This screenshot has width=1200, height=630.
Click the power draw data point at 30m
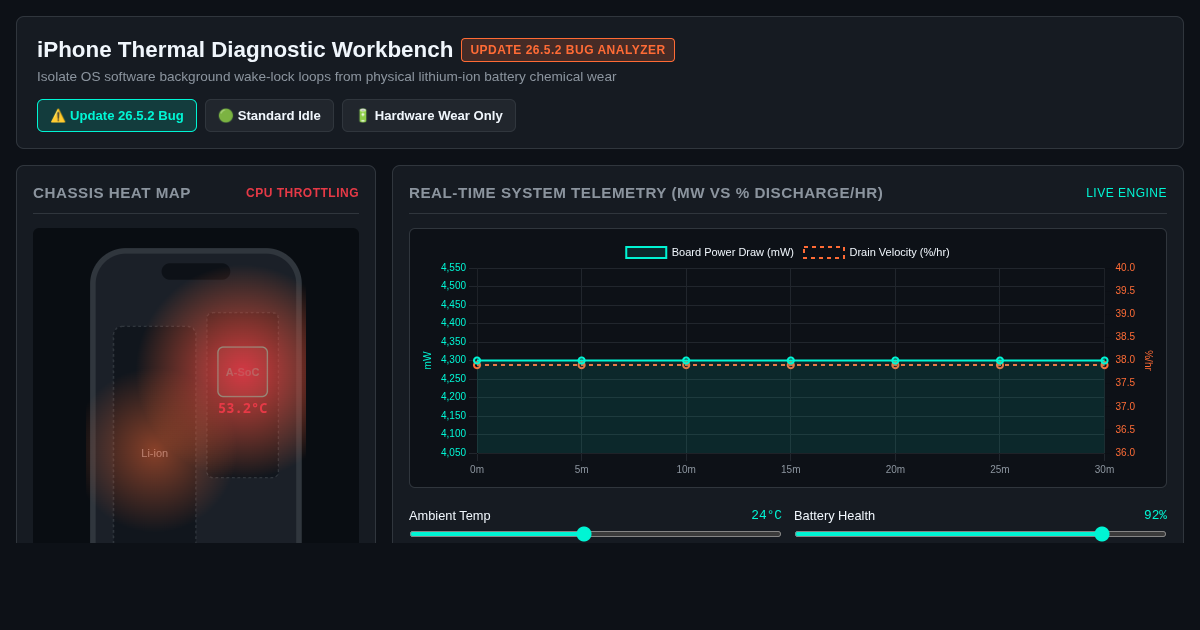click(1104, 361)
